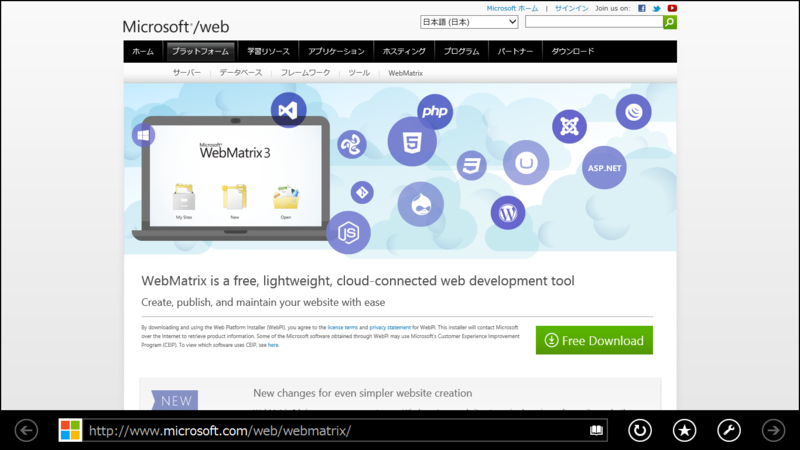The height and width of the screenshot is (450, 800).
Task: Open page tools wrench icon
Action: (729, 431)
